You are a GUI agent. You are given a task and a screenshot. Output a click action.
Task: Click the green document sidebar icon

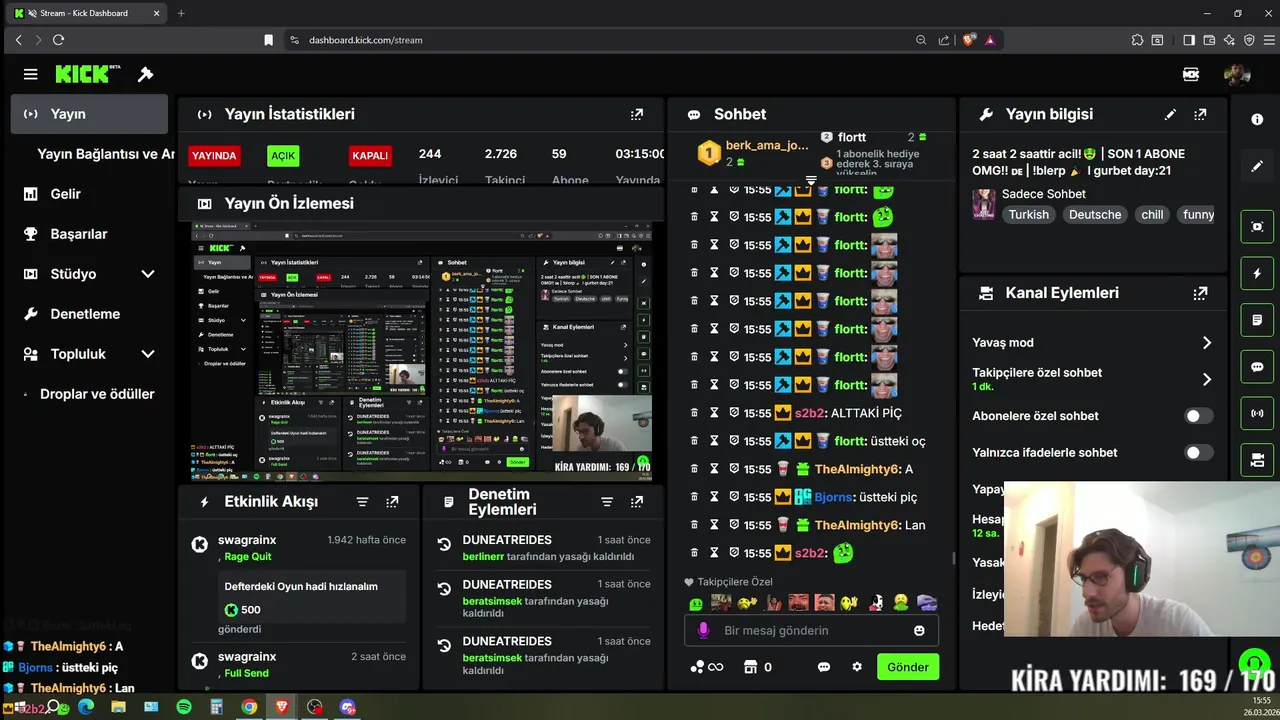pos(1257,320)
